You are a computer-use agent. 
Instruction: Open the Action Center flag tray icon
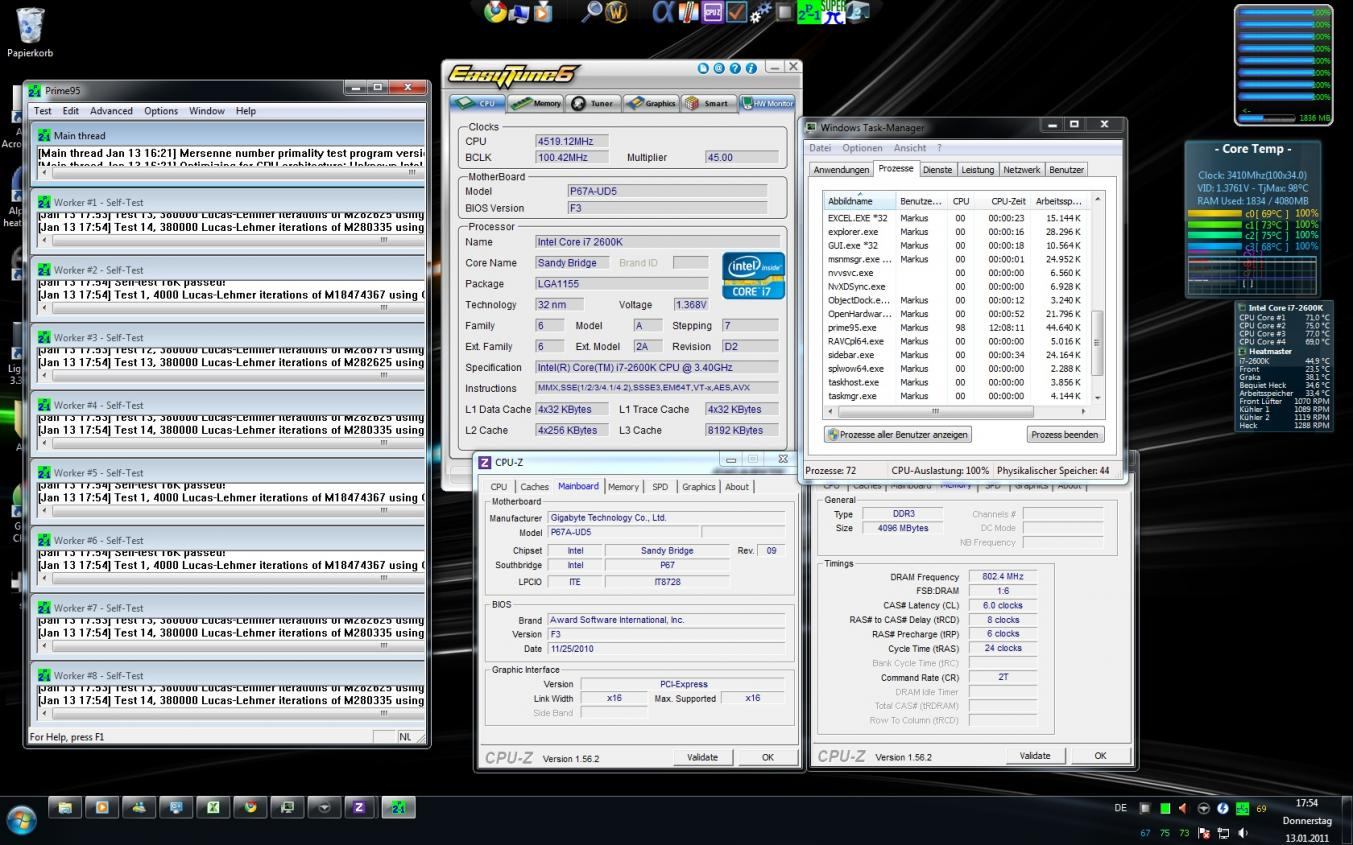click(x=1204, y=833)
